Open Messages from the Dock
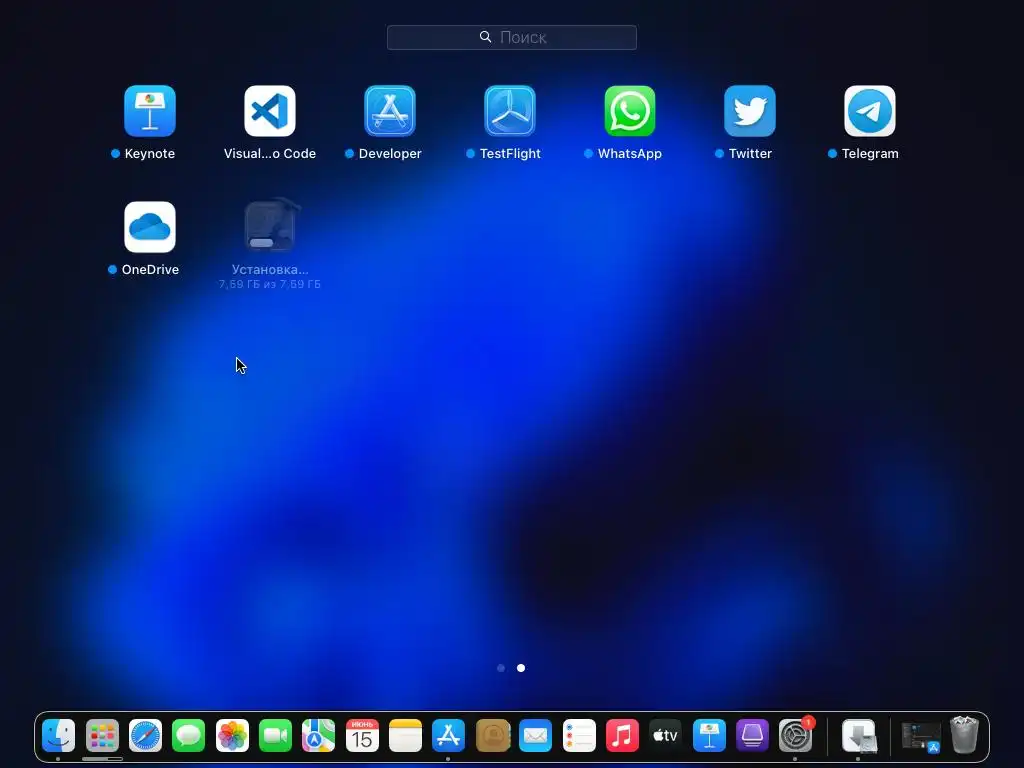 189,735
